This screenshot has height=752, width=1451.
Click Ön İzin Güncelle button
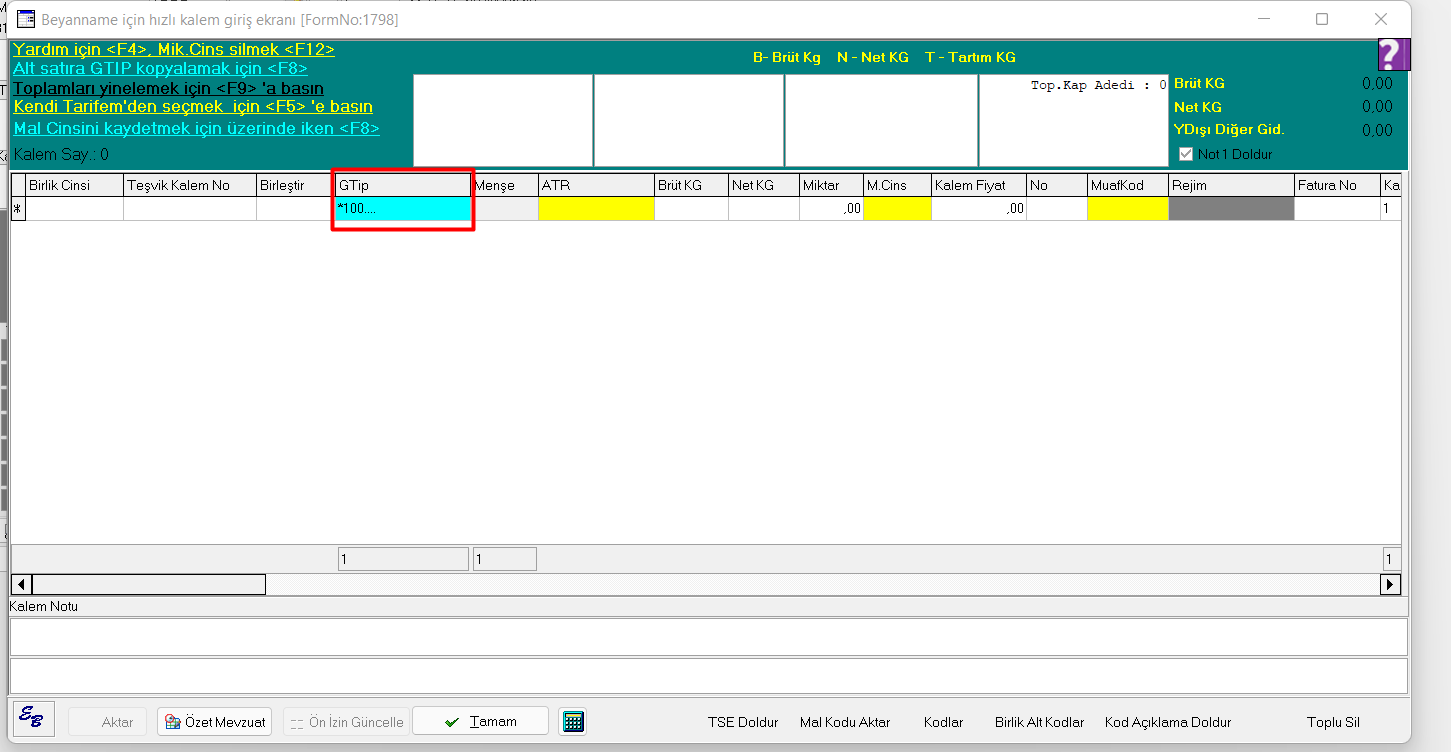point(346,722)
